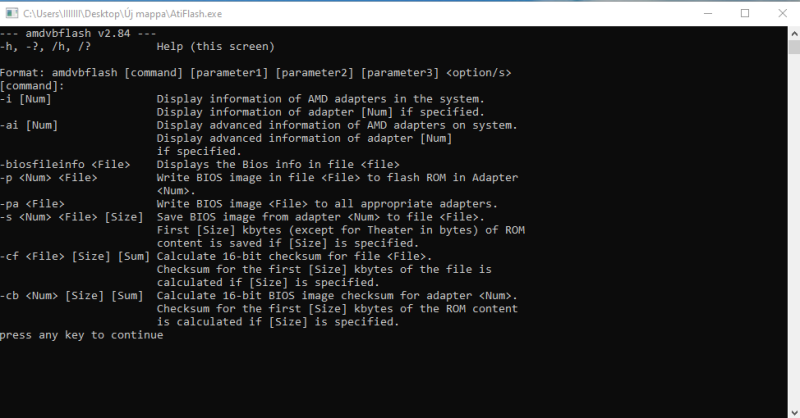Close the AtiFlash.exe console window
Image resolution: width=800 pixels, height=418 pixels.
pyautogui.click(x=782, y=13)
